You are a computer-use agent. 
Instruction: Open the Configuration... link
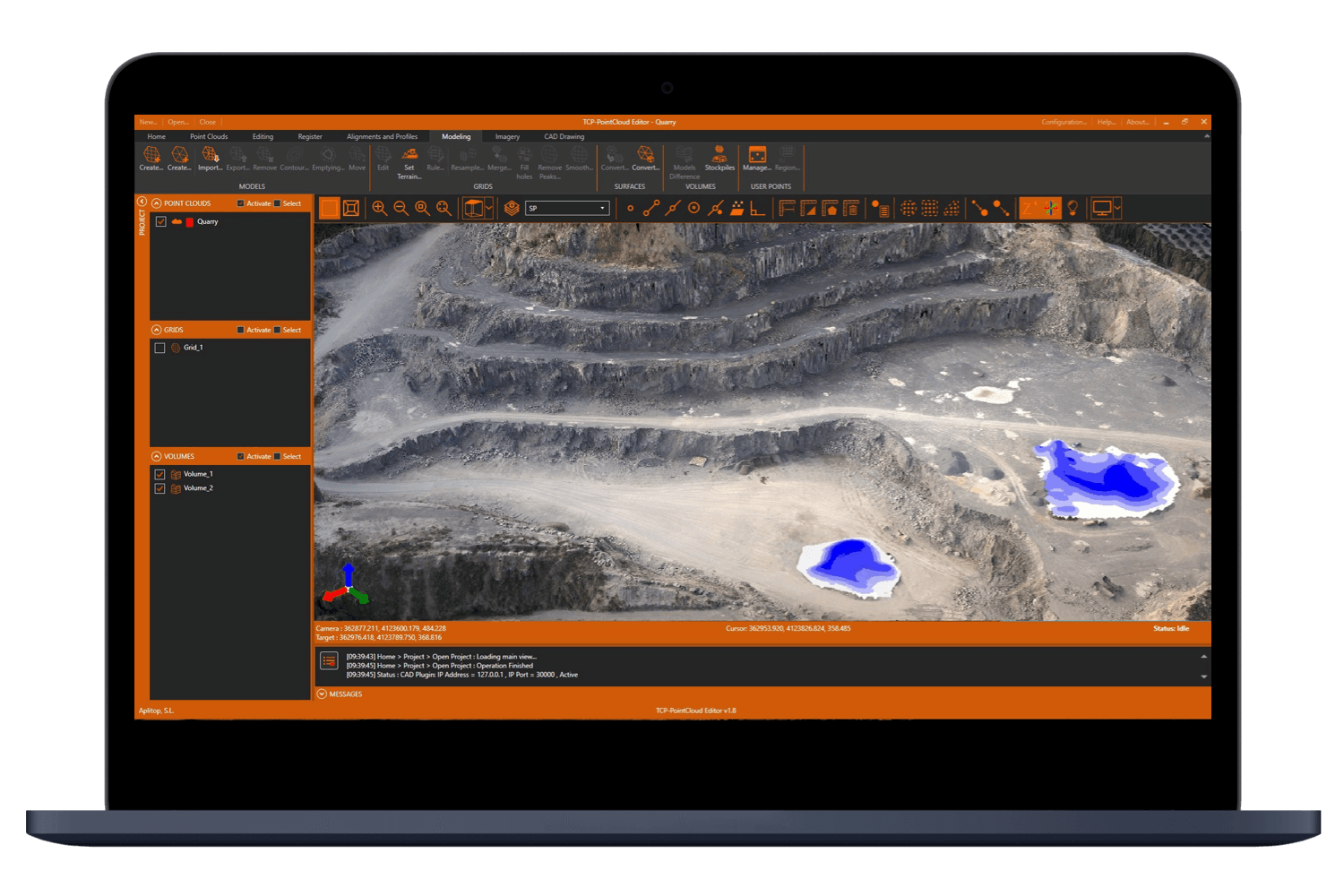(1064, 122)
